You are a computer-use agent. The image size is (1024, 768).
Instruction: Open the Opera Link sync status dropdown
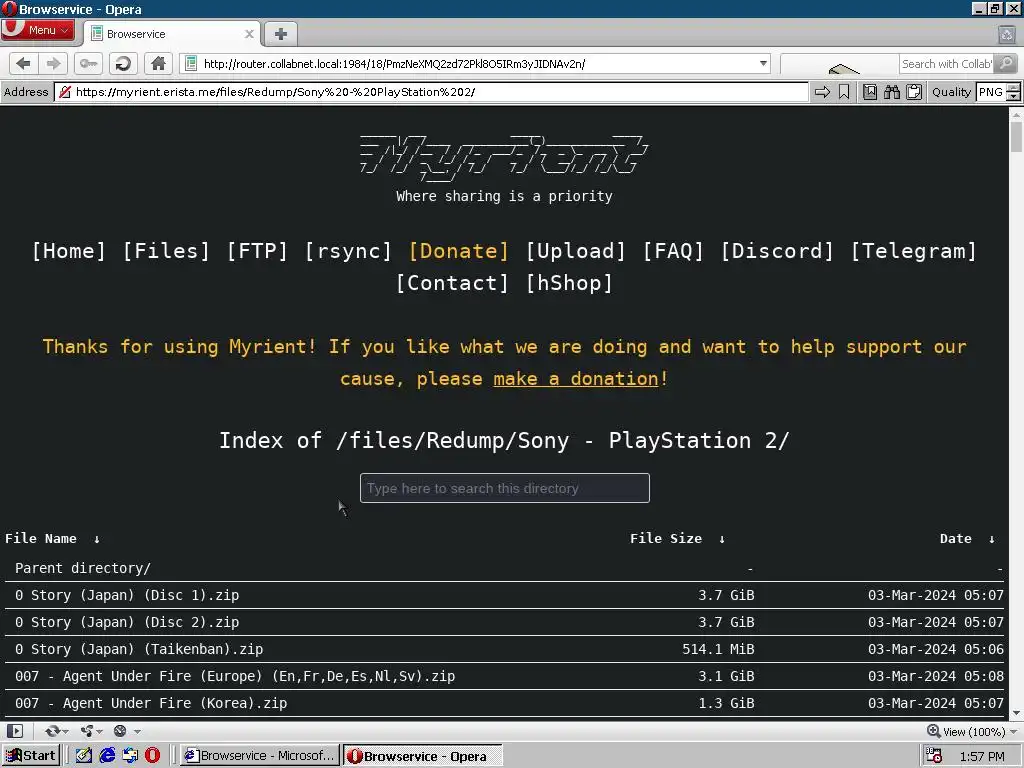[x=57, y=731]
